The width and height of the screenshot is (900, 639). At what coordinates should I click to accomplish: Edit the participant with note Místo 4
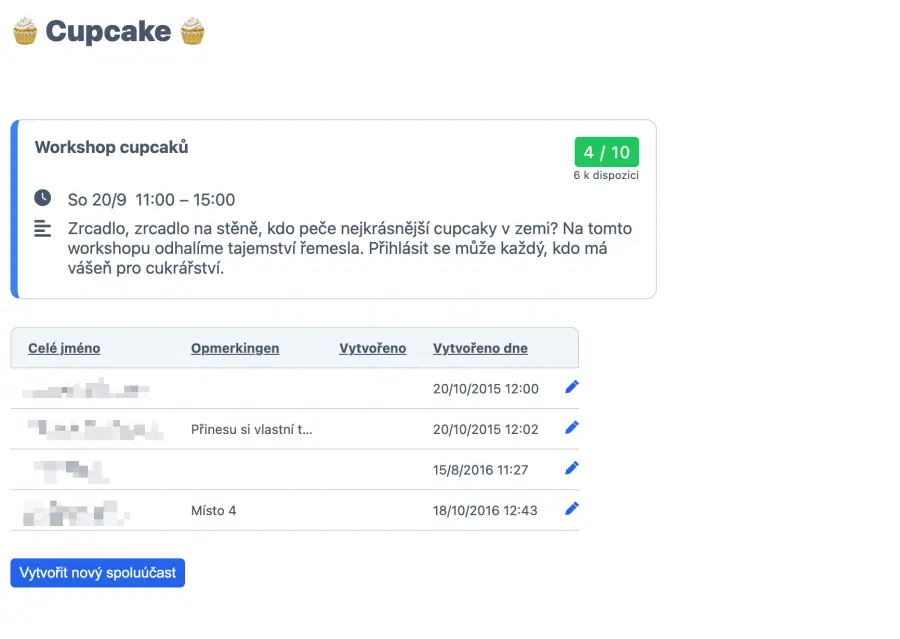tap(572, 509)
